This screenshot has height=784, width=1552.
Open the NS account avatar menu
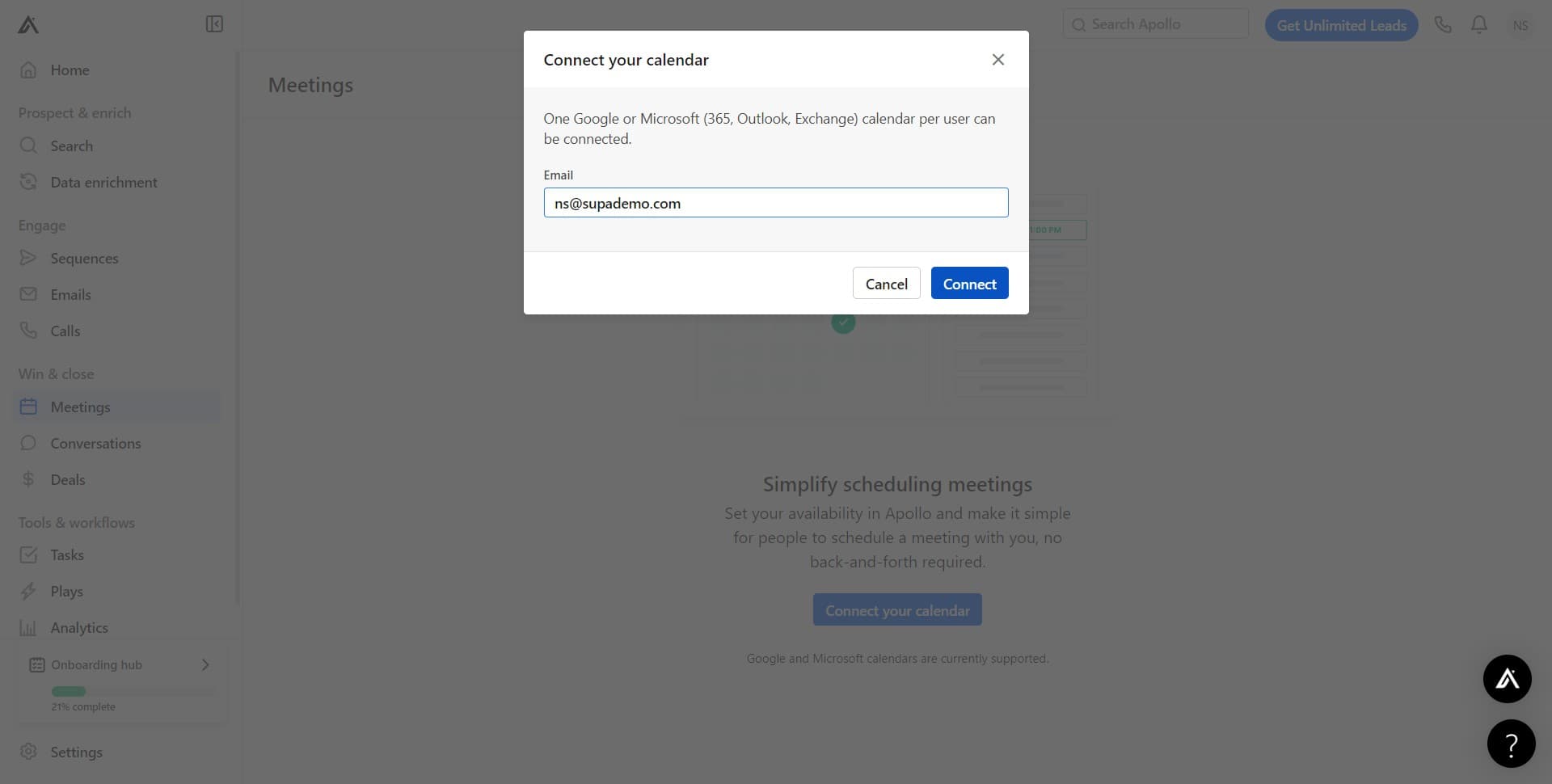pyautogui.click(x=1520, y=25)
